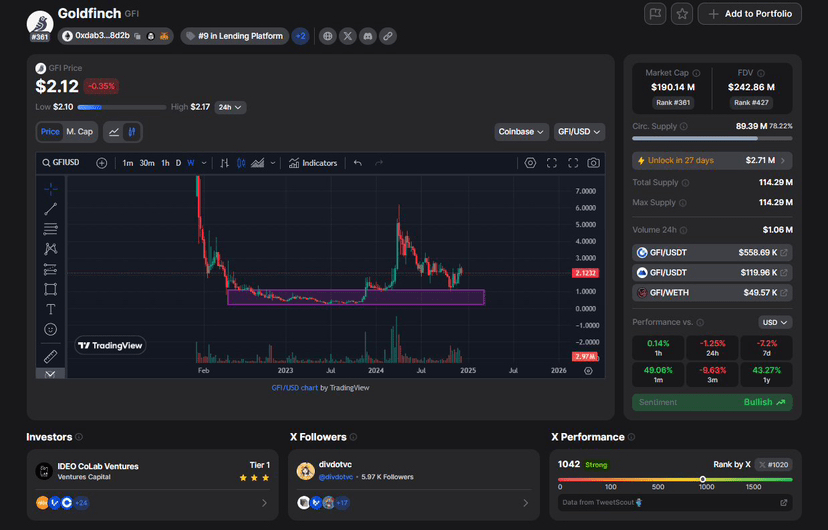Select the trend line drawing tool

[x=50, y=208]
